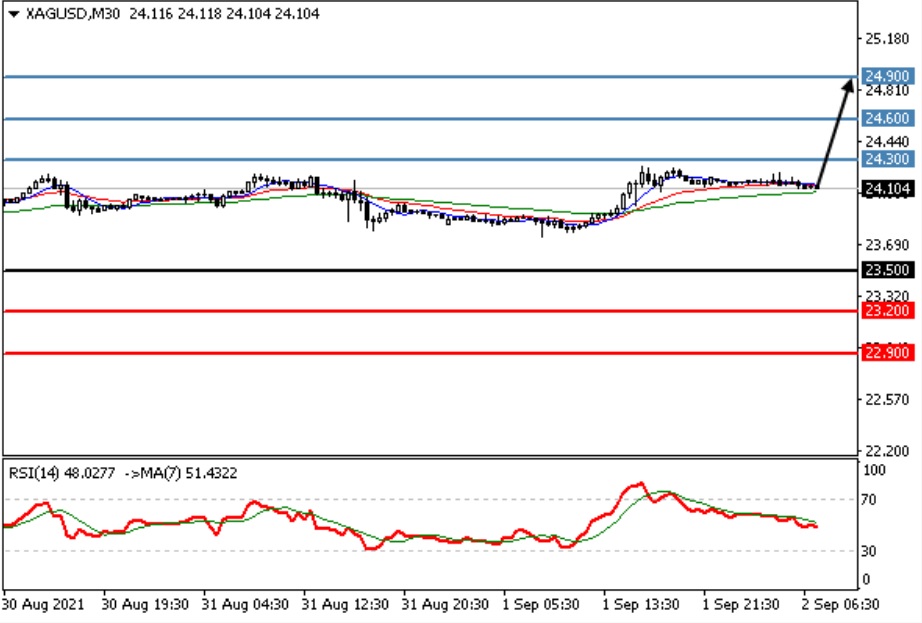The width and height of the screenshot is (922, 623).
Task: Select the blue 24.300 horizontal line
Action: point(429,159)
